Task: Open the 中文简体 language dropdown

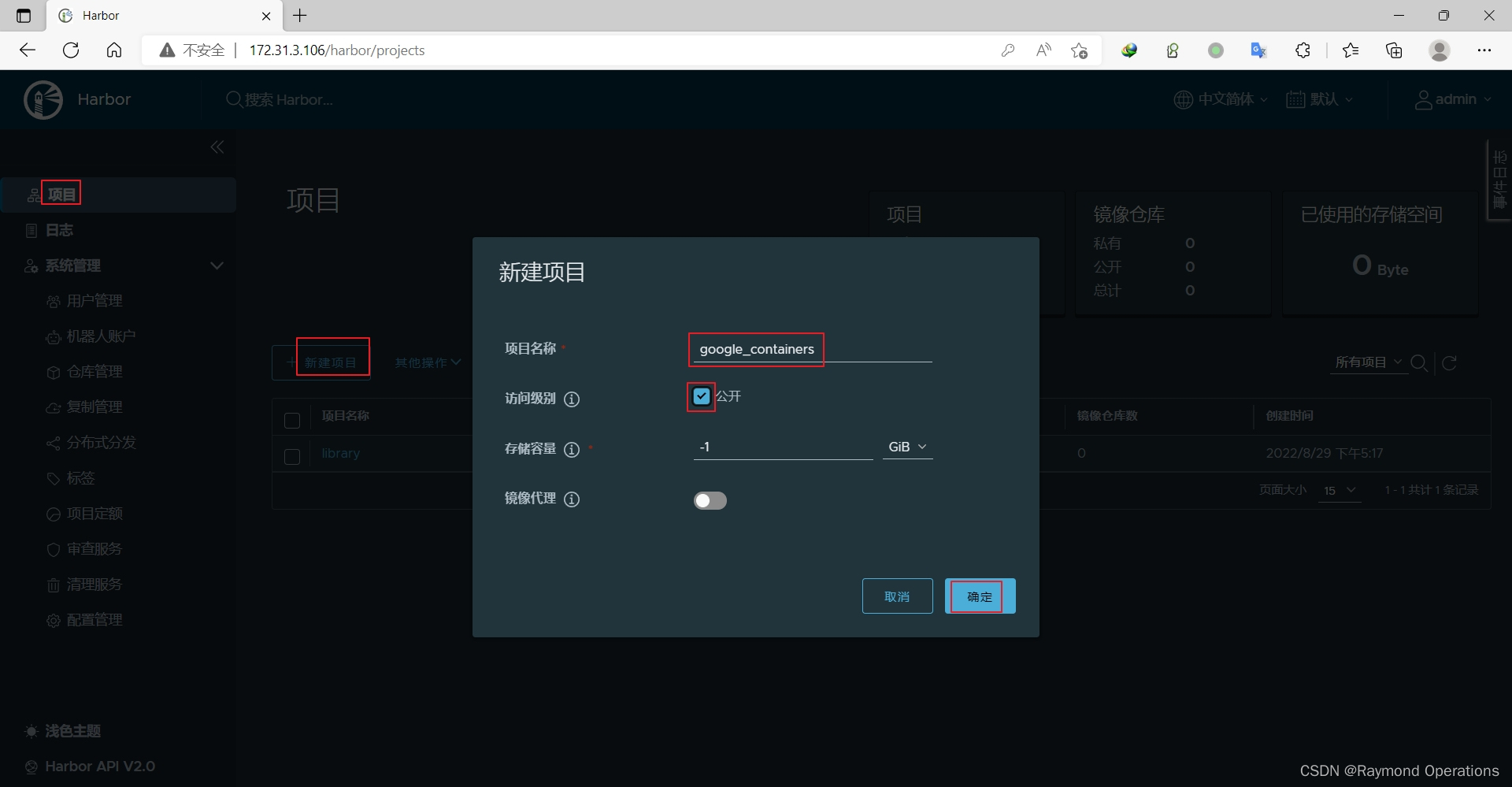Action: 1221,99
